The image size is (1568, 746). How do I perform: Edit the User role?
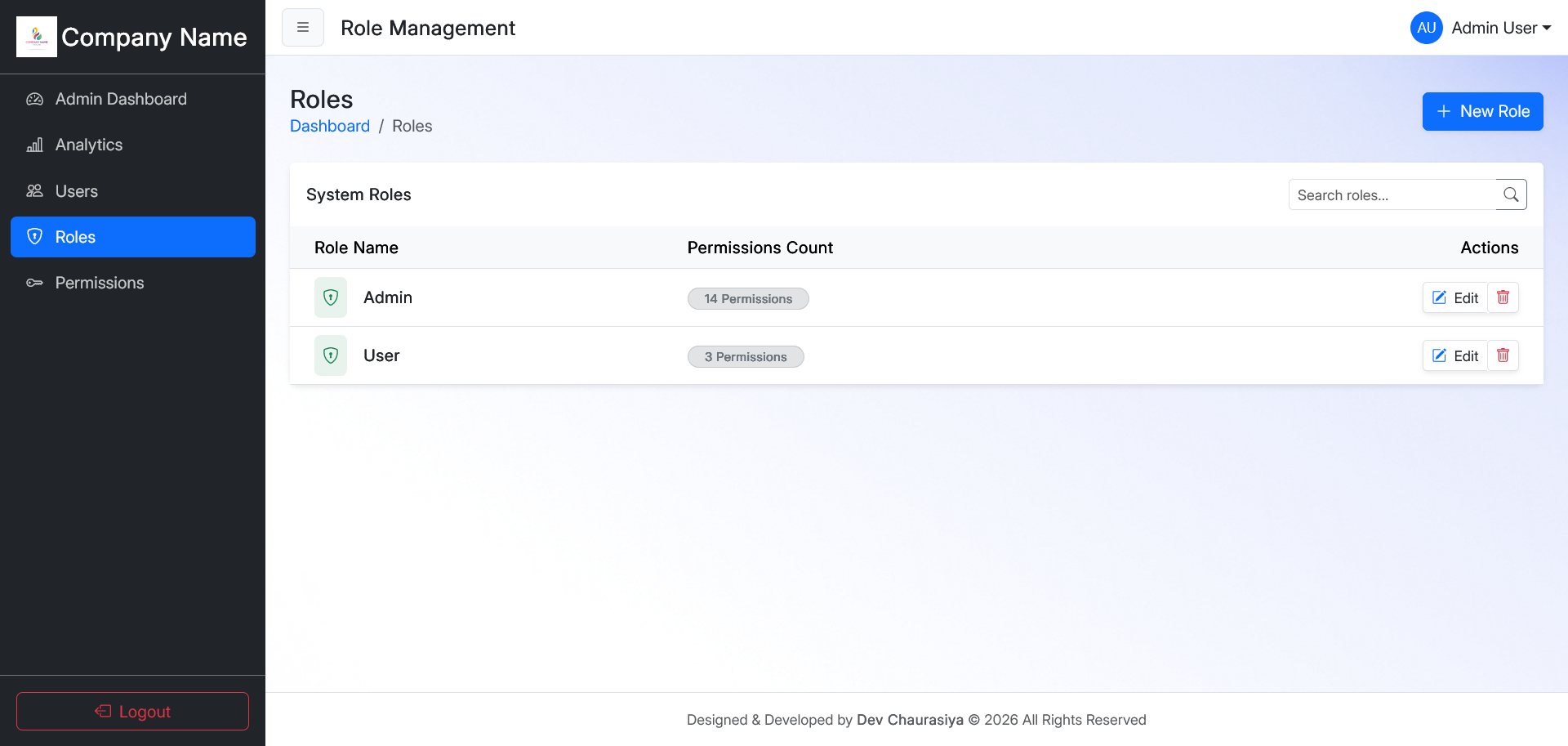tap(1455, 355)
